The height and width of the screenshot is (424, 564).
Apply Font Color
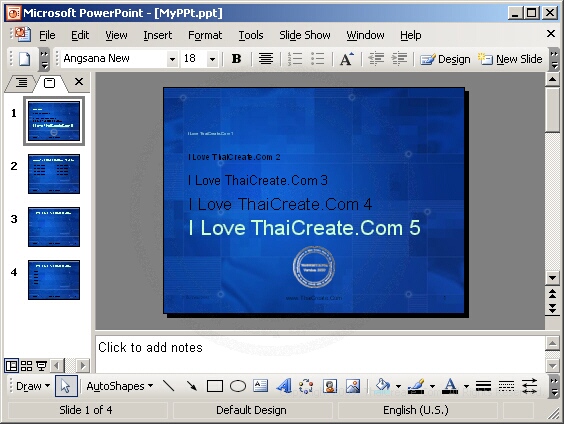pos(450,386)
